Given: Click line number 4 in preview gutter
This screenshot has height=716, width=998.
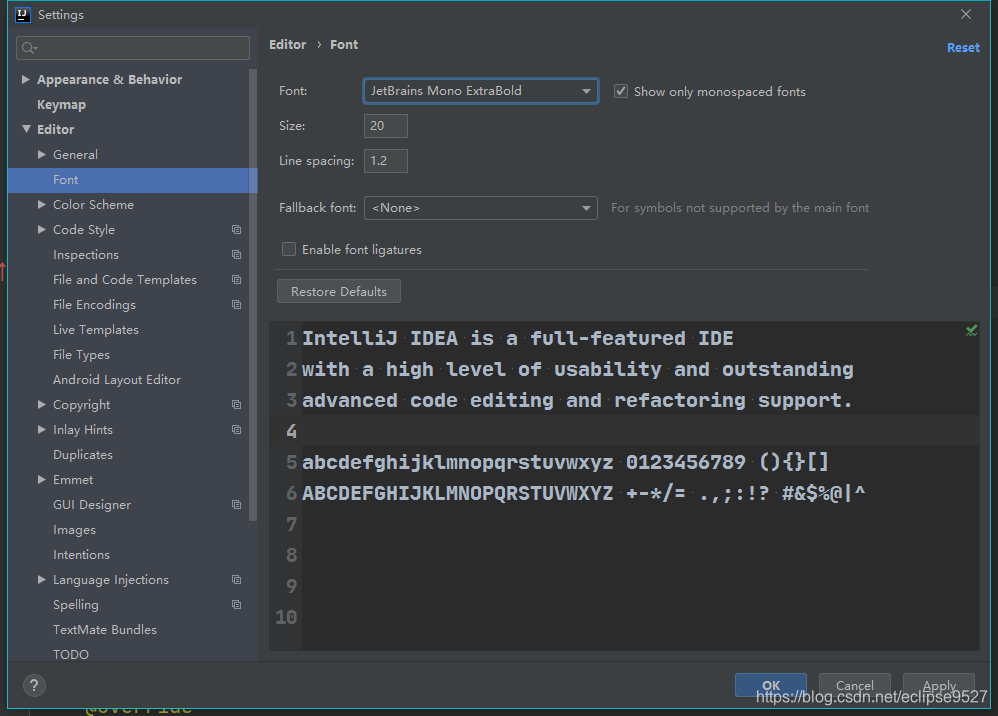Looking at the screenshot, I should click(292, 432).
